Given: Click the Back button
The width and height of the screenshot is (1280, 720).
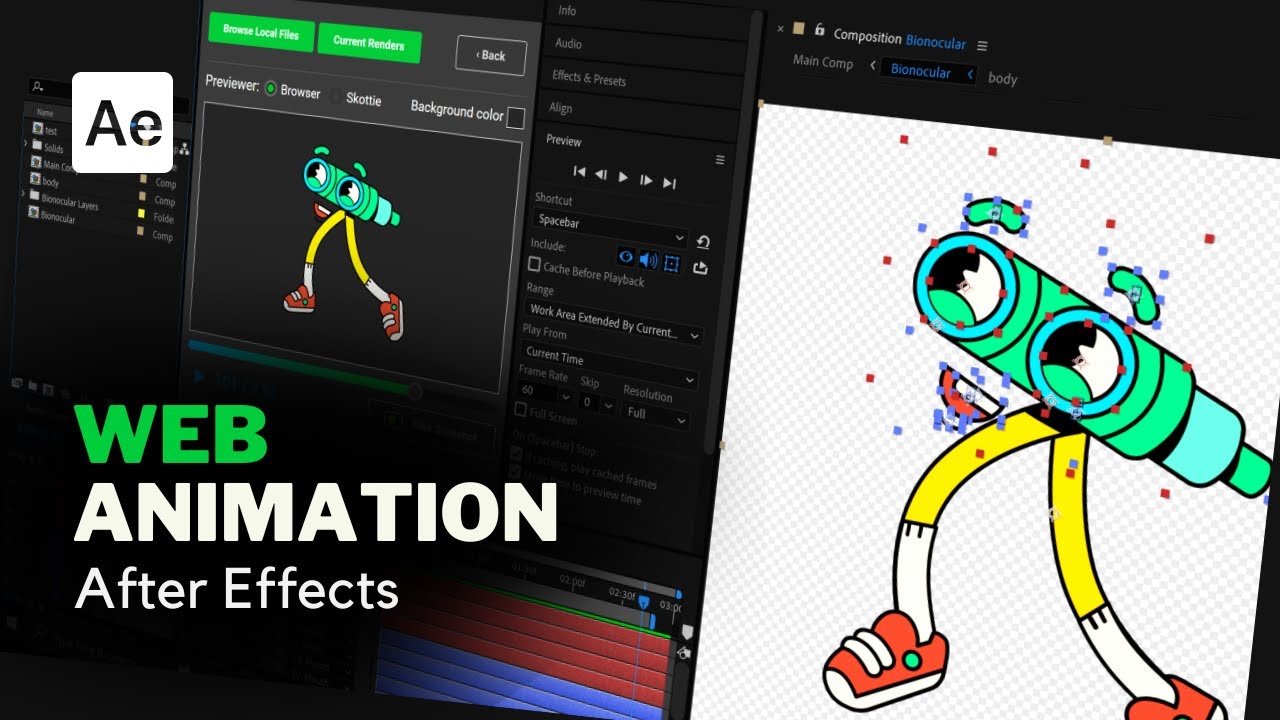Looking at the screenshot, I should (x=491, y=55).
